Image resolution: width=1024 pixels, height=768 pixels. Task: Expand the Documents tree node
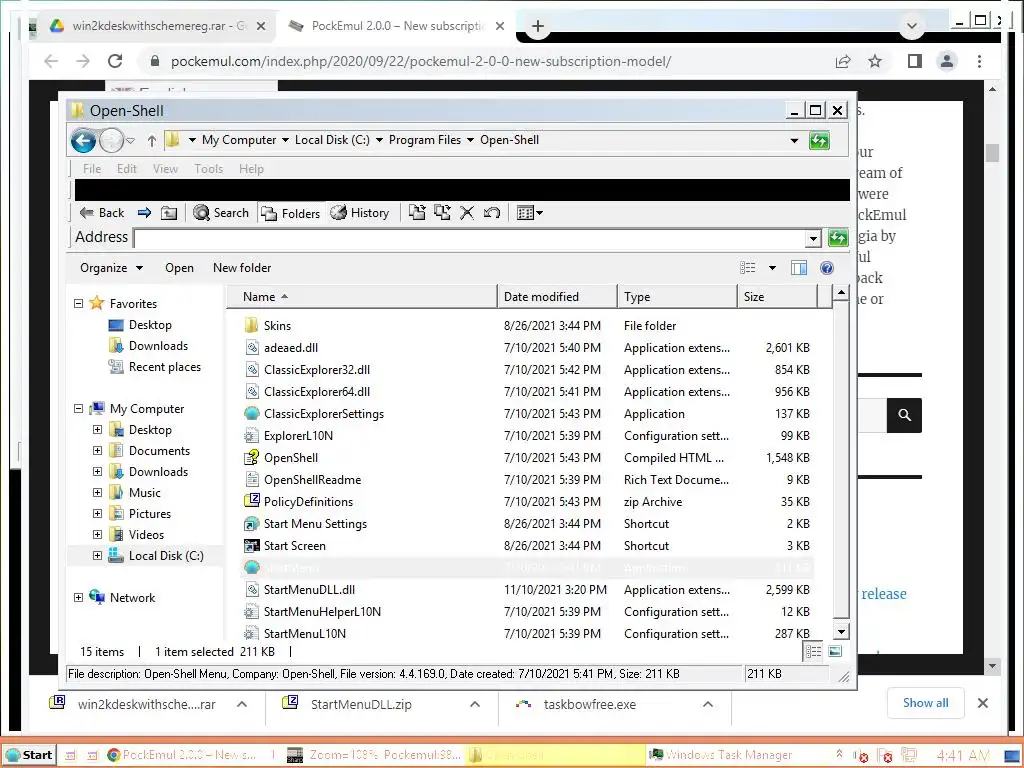[97, 451]
